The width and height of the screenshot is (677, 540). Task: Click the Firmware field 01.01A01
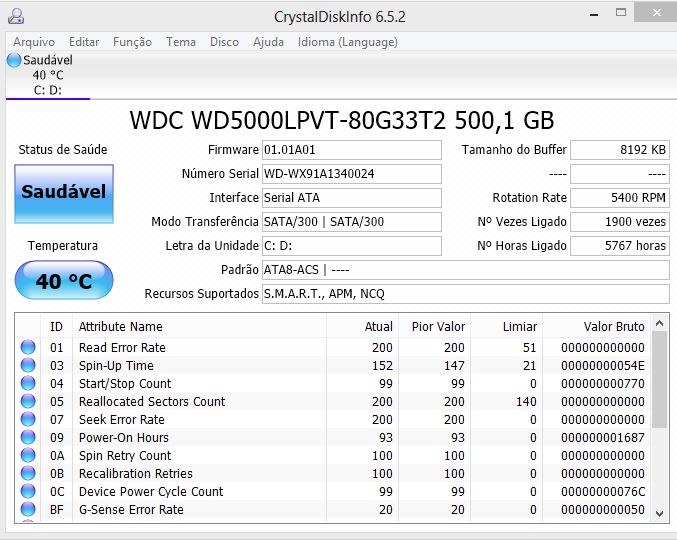(351, 150)
